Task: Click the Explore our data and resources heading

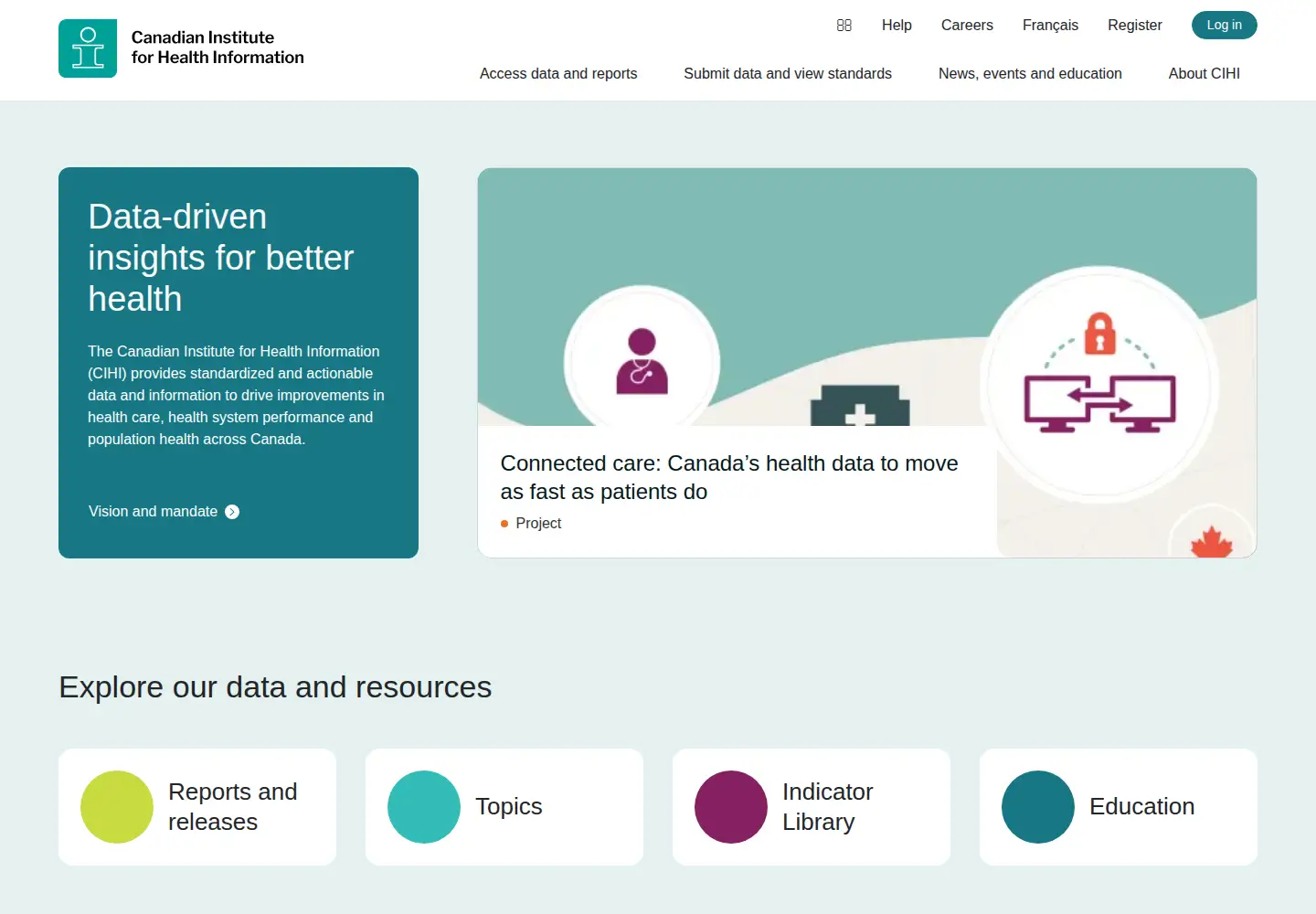Action: (275, 687)
